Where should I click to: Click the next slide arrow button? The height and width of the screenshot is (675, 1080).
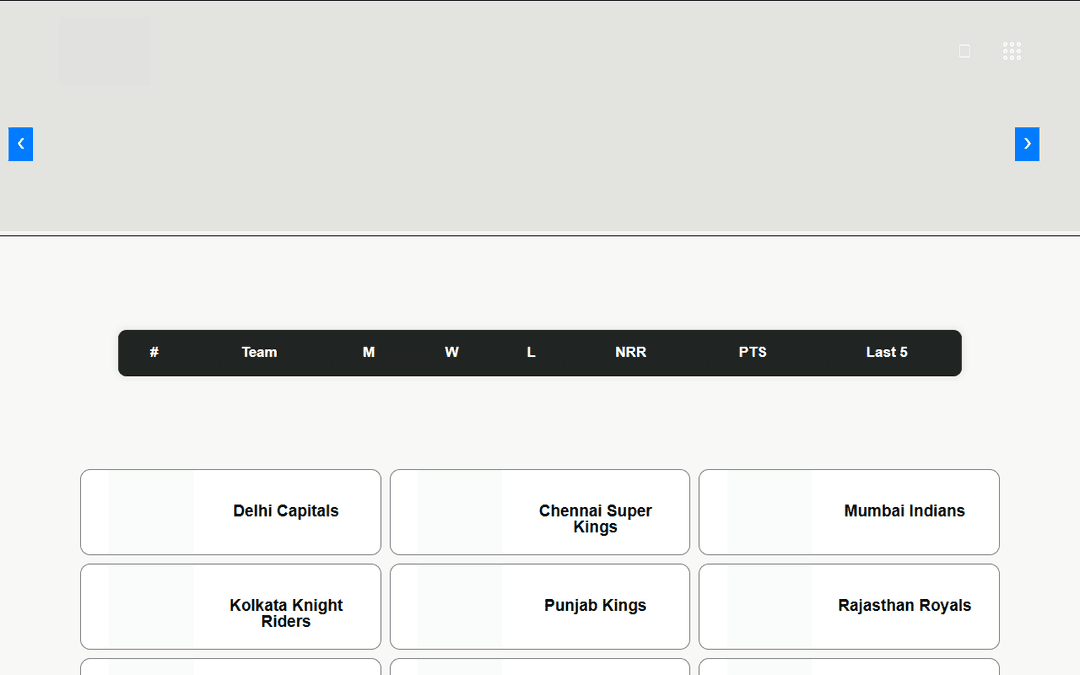tap(1027, 144)
